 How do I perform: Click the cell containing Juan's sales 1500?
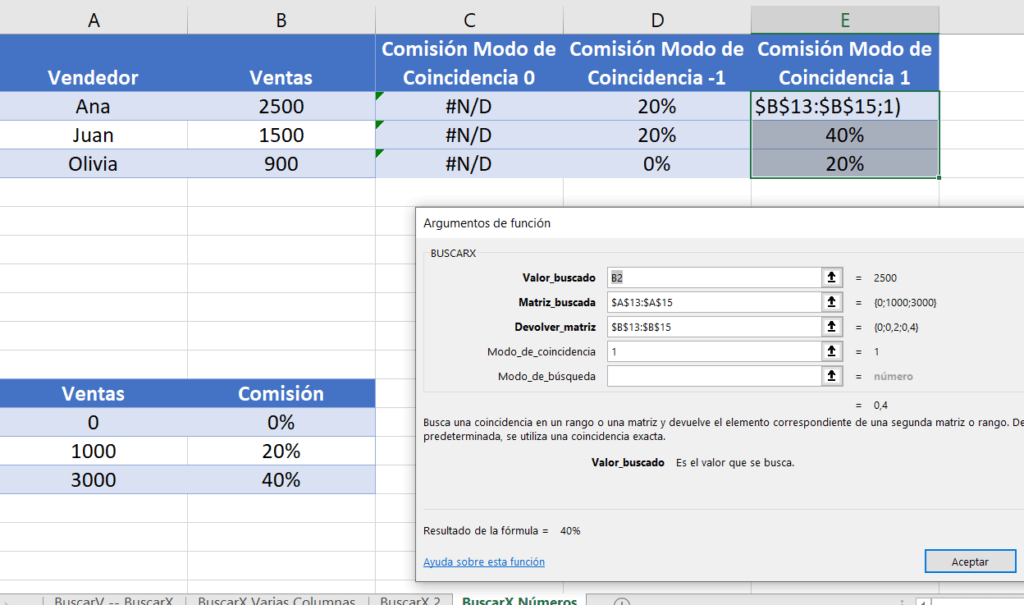[x=280, y=135]
